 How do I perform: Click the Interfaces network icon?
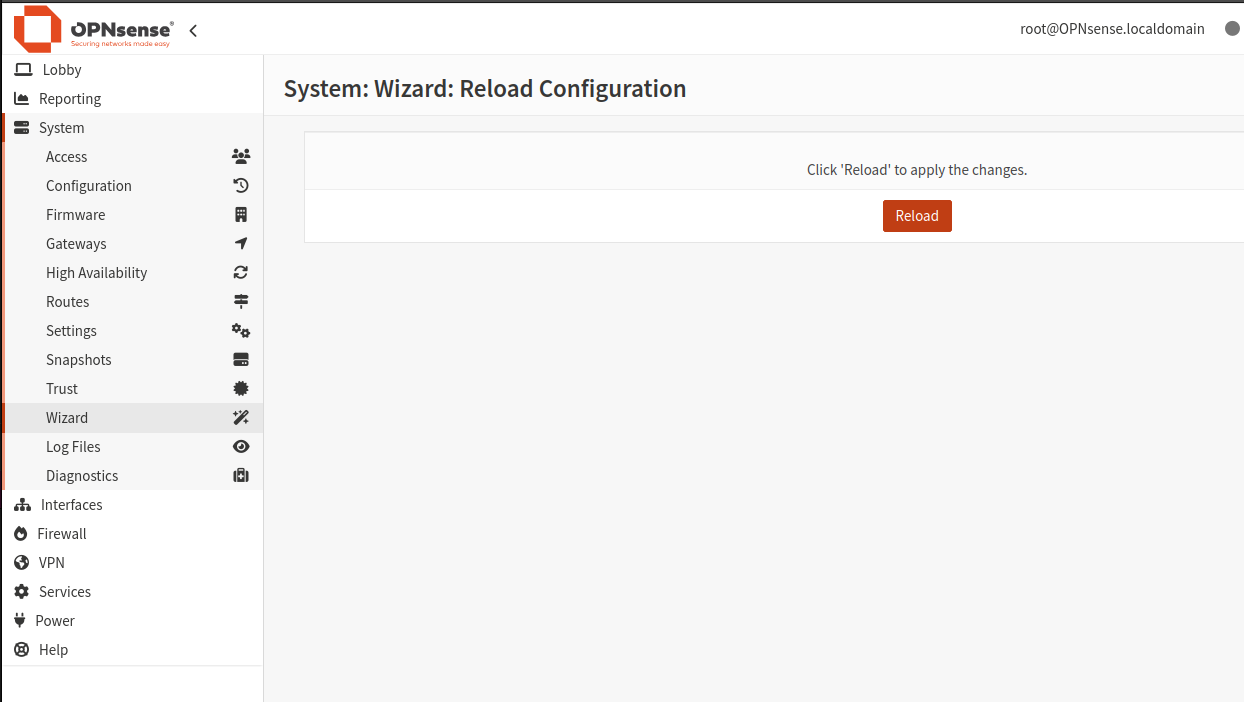[x=23, y=505]
